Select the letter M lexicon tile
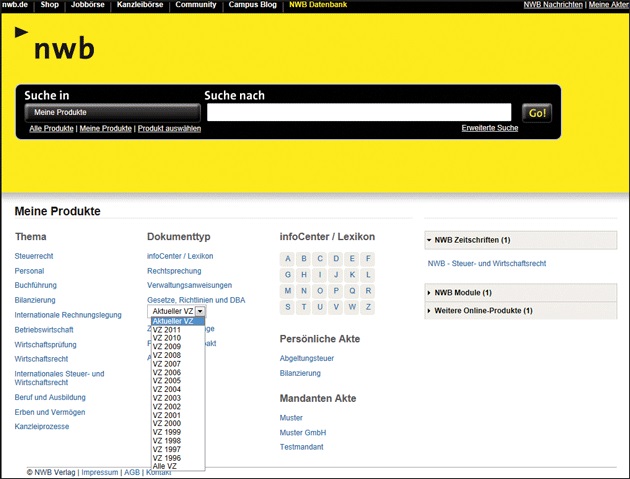 (289, 291)
